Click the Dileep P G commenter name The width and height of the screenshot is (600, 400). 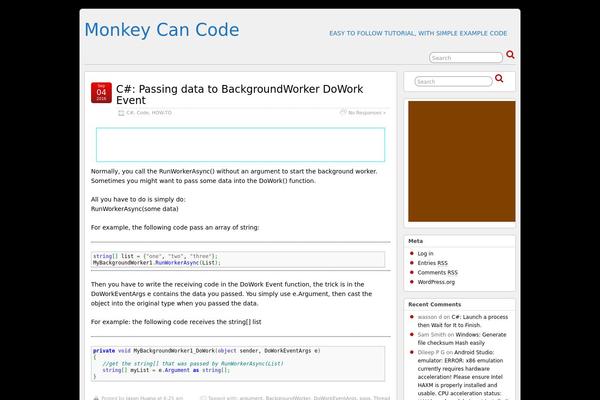[431, 352]
